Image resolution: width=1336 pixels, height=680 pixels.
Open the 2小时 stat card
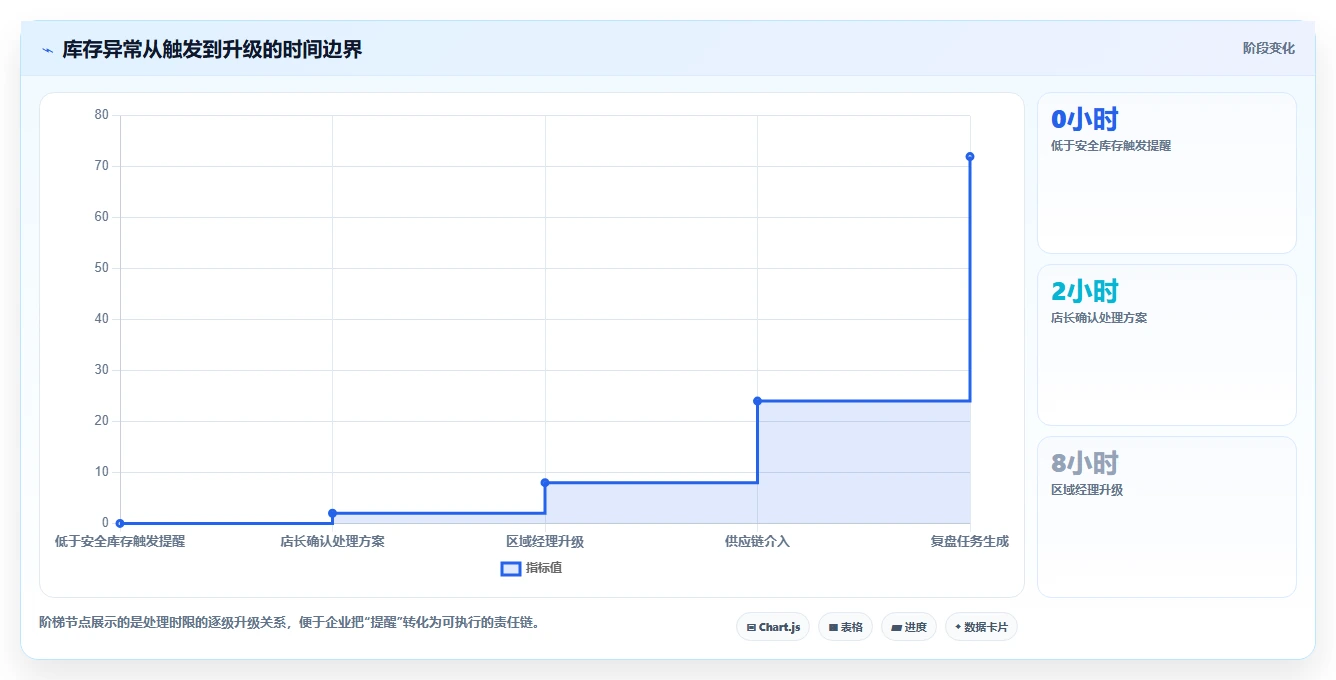tap(1167, 345)
